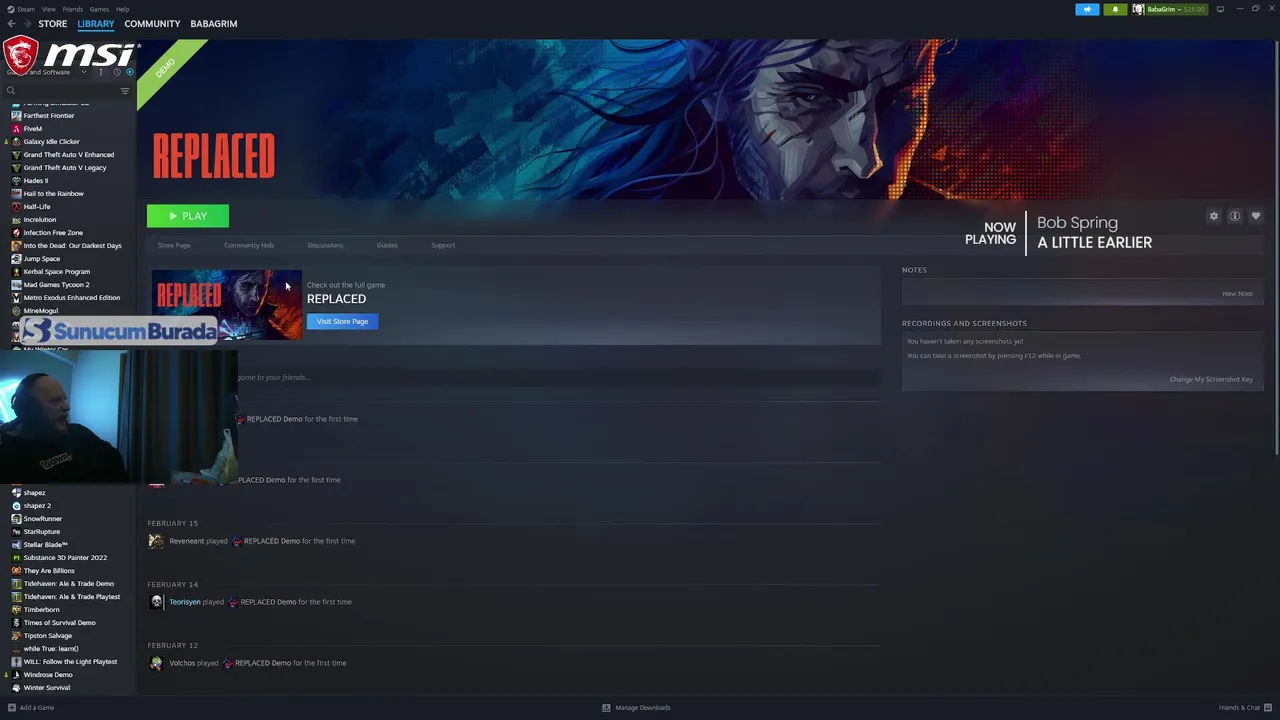Go forward with the right arrow
1280x720 pixels.
[27, 23]
